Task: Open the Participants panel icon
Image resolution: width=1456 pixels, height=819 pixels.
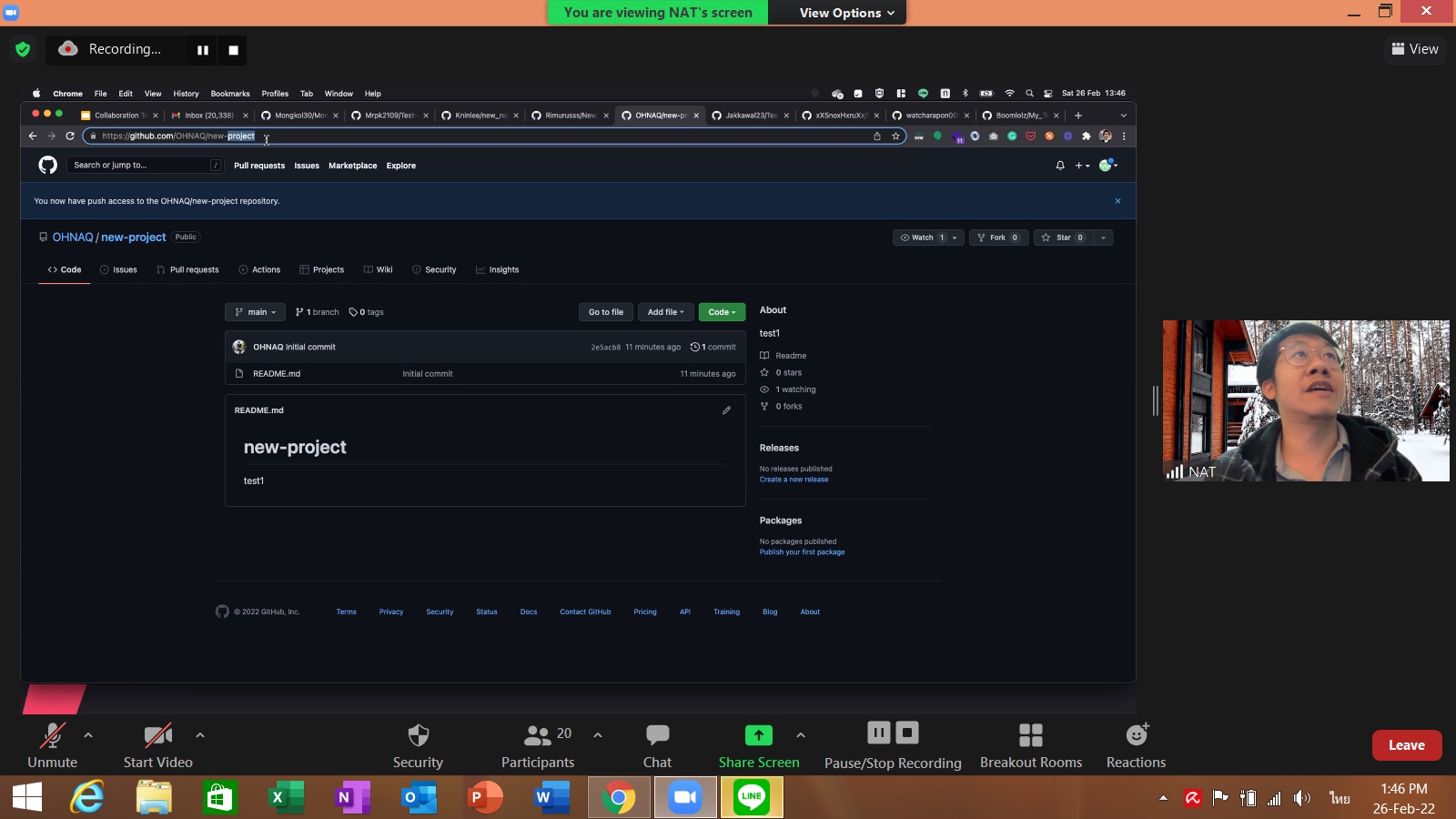Action: (538, 735)
